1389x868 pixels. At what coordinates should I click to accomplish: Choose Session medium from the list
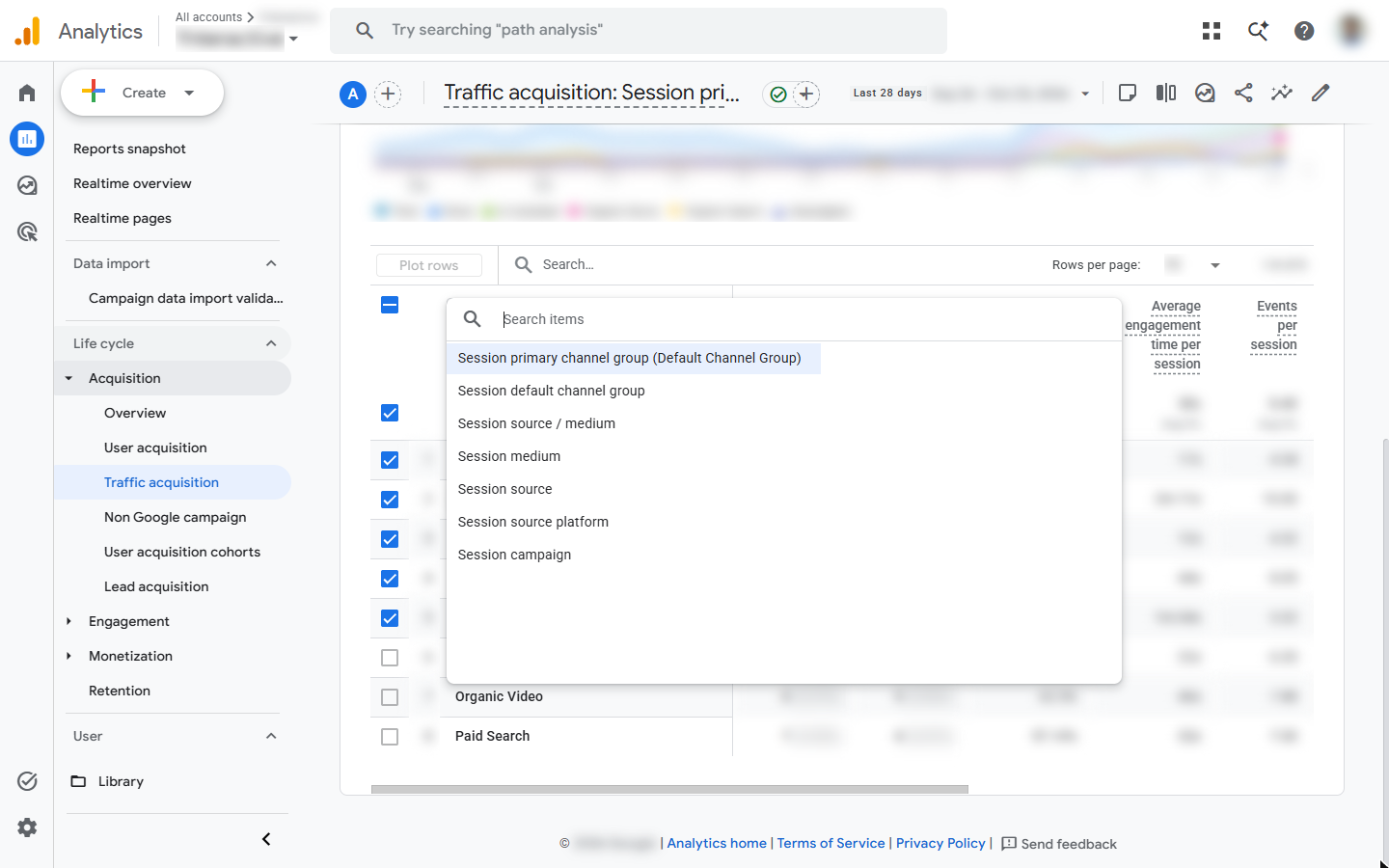(509, 457)
